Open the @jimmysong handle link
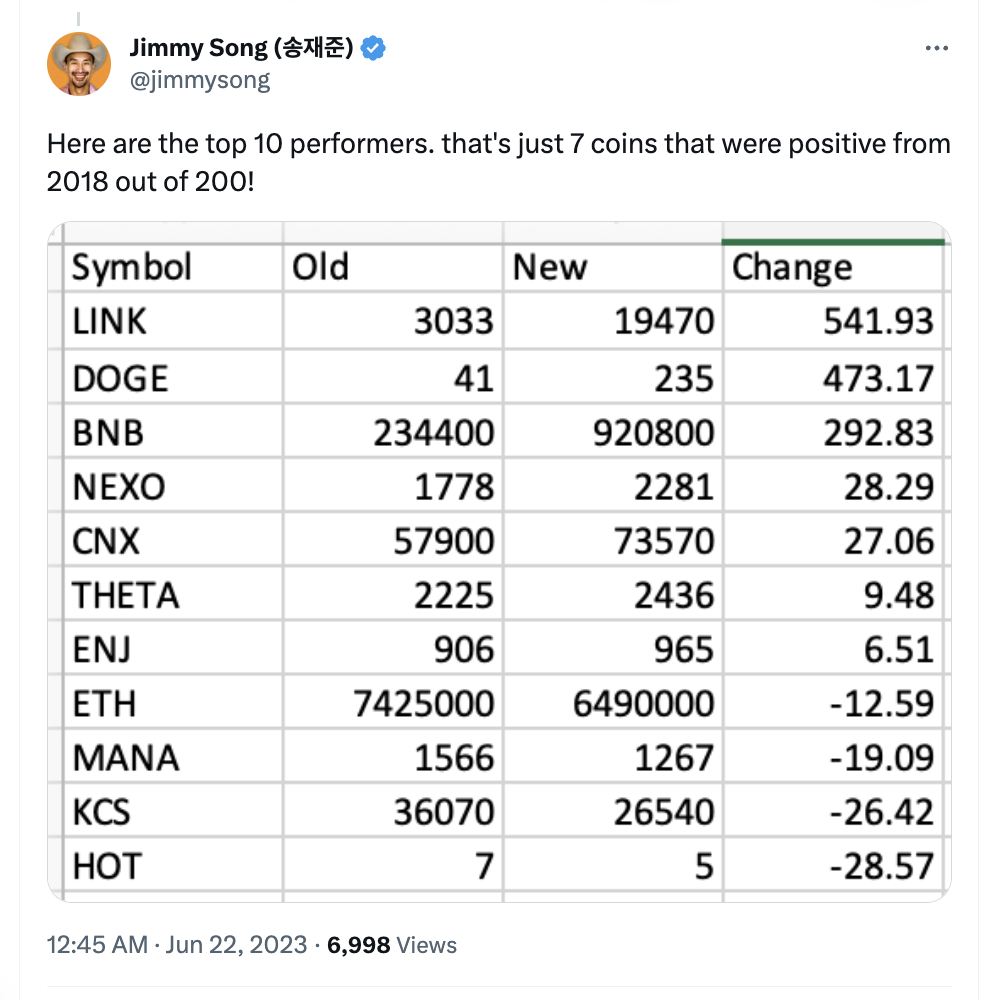The height and width of the screenshot is (1000, 990). [200, 81]
